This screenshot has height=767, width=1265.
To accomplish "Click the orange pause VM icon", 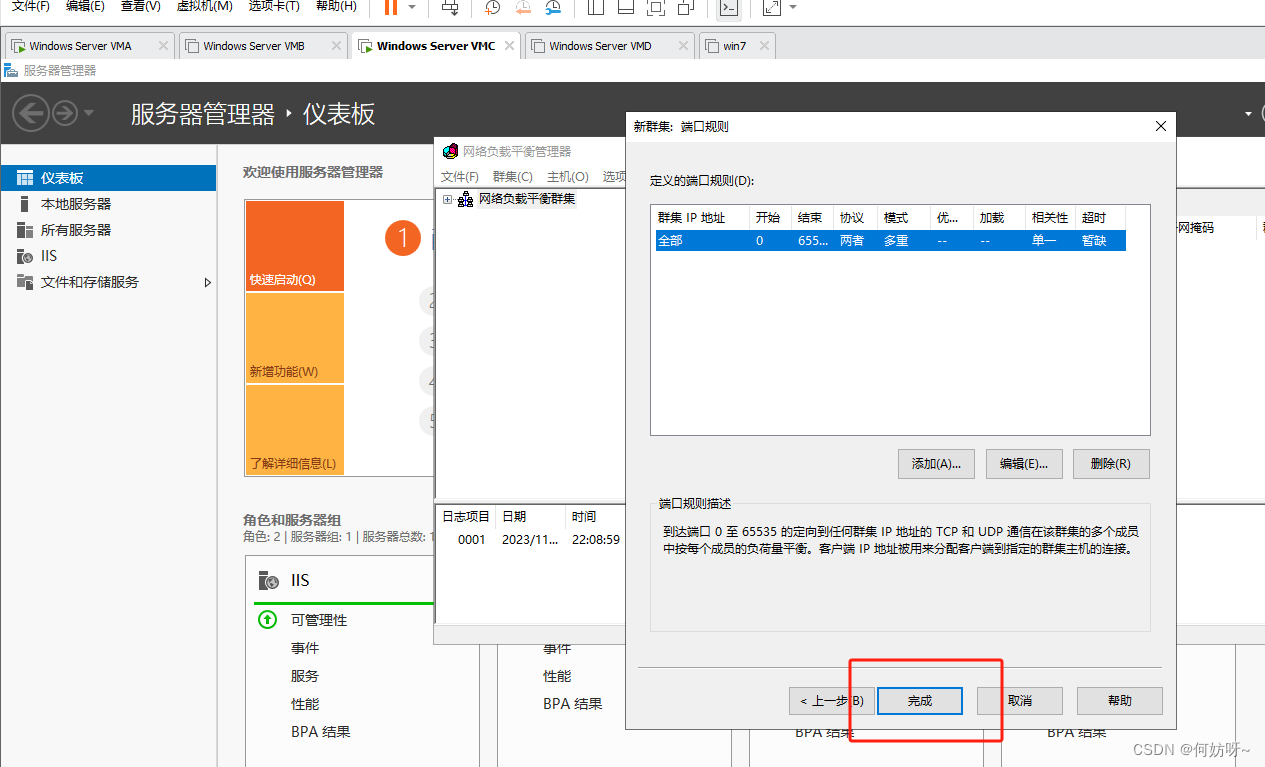I will [390, 7].
